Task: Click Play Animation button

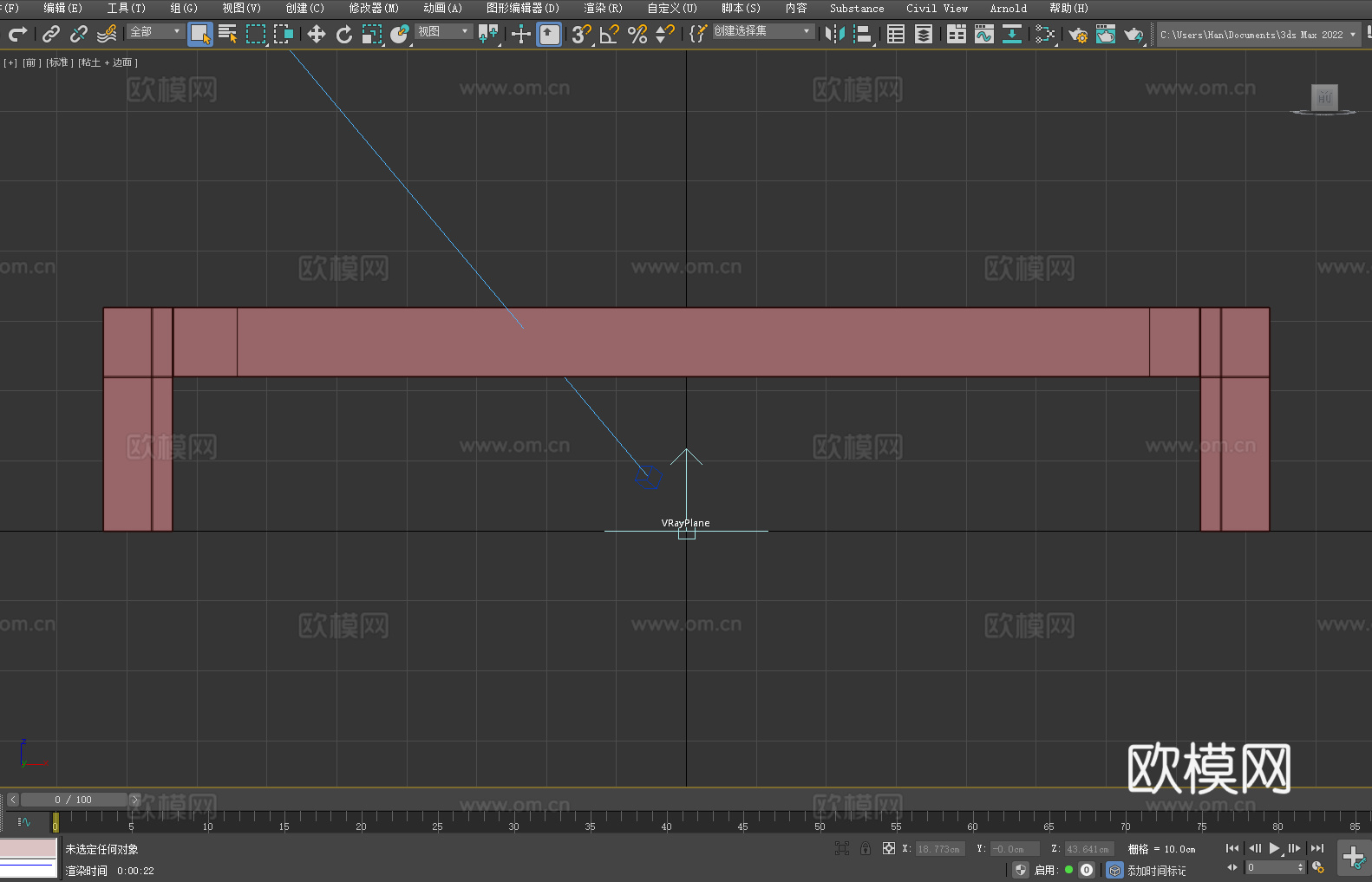Action: (x=1274, y=848)
